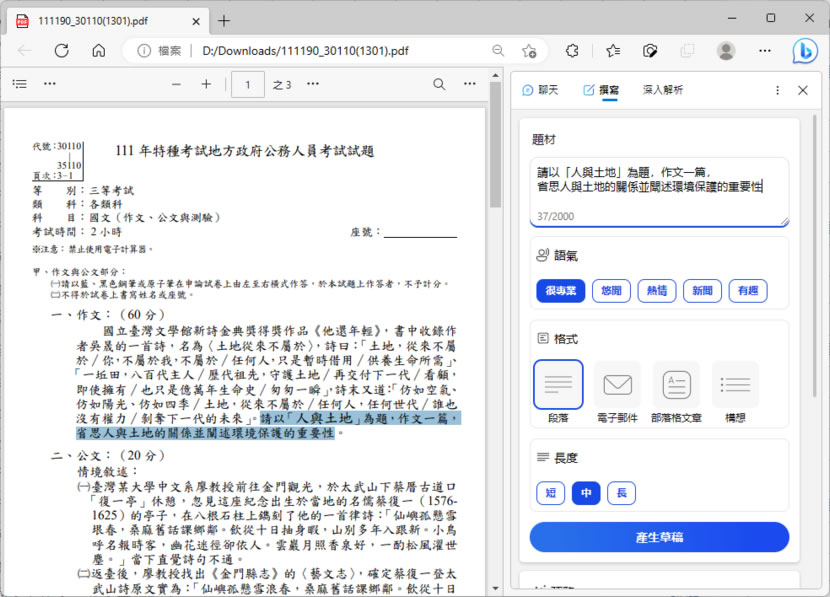The height and width of the screenshot is (597, 830).
Task: Click the 產生草稿 button
Action: [659, 537]
